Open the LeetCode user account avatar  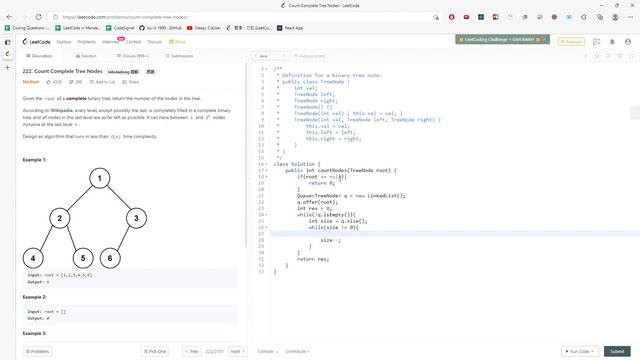click(628, 42)
